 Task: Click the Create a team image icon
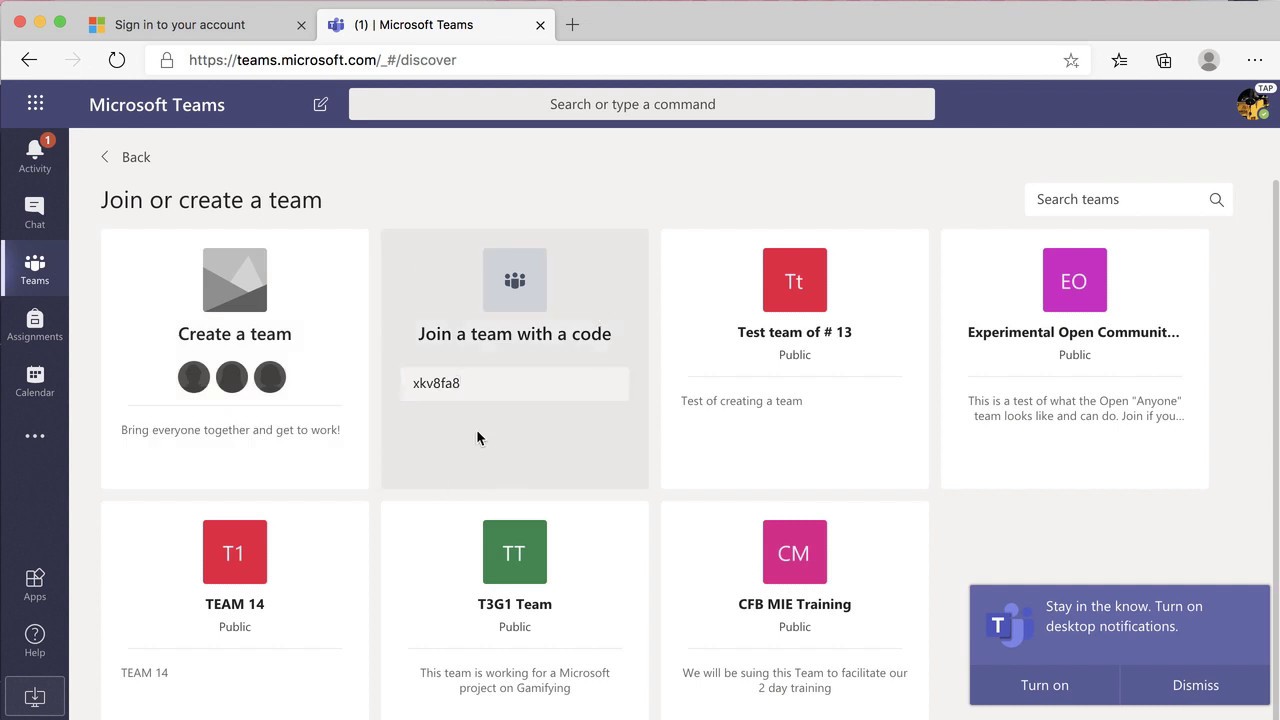235,280
